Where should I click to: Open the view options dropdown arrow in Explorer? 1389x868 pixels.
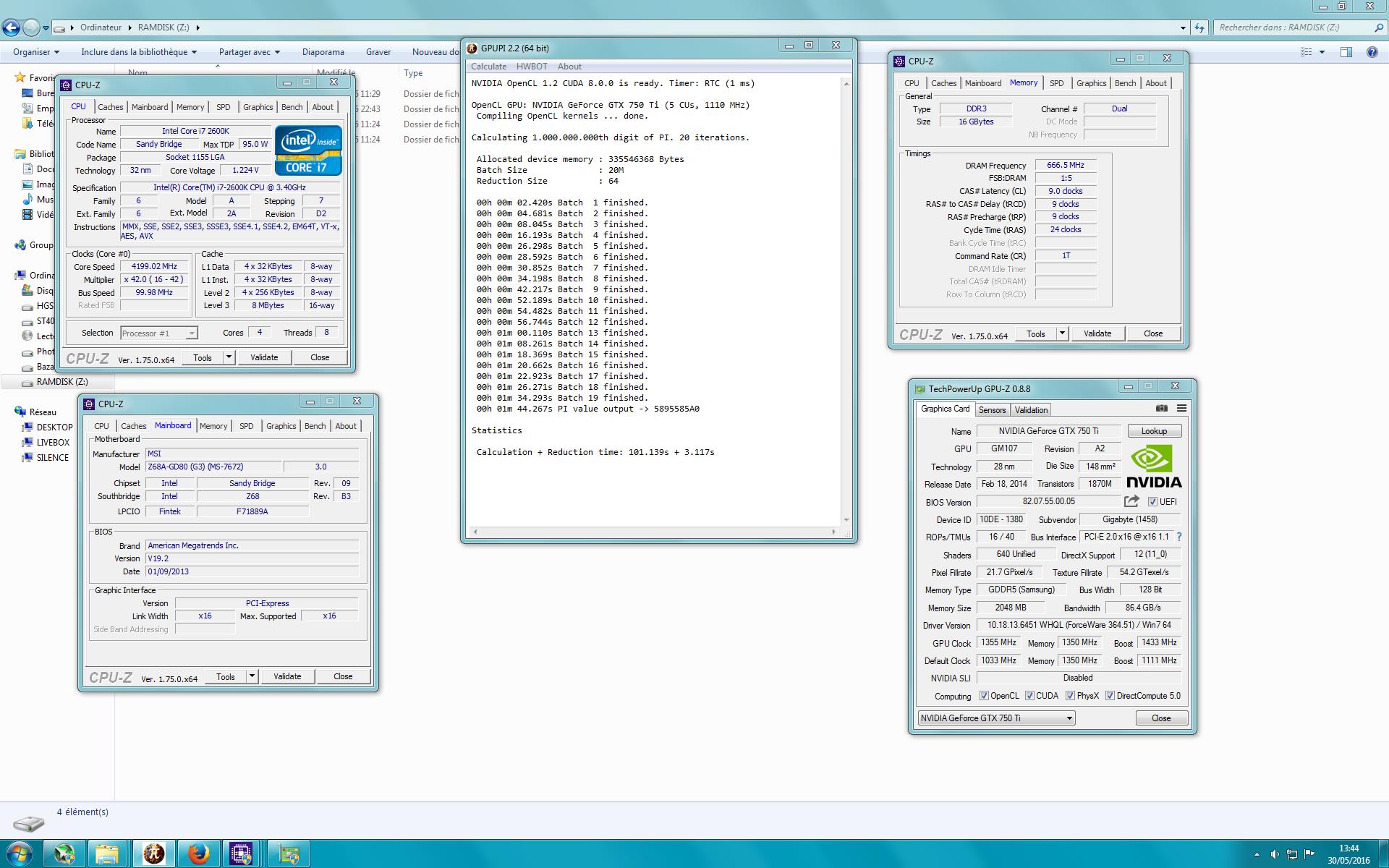[x=1322, y=52]
